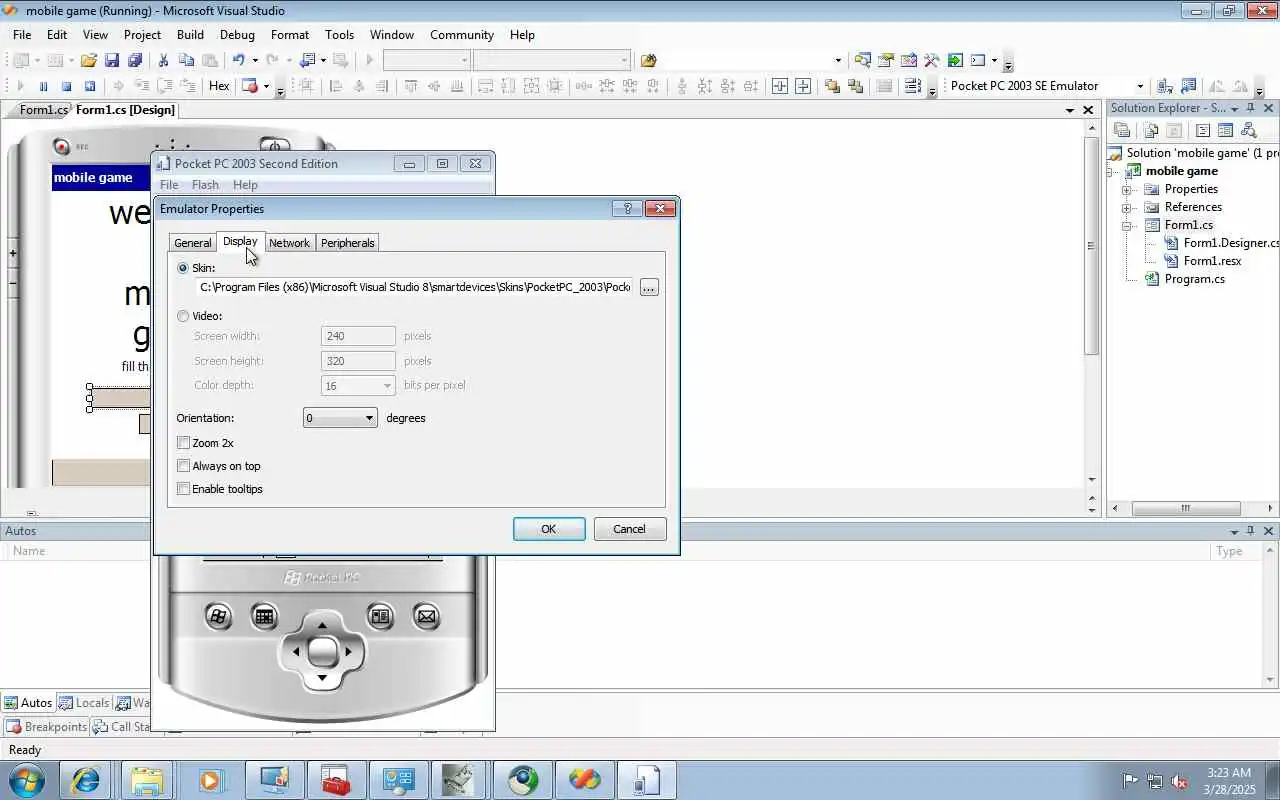The height and width of the screenshot is (800, 1280).
Task: Toggle Hex display button
Action: click(219, 86)
